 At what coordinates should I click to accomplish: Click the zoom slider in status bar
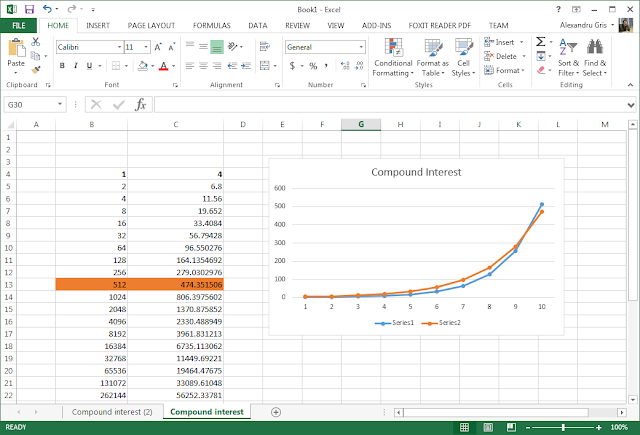(563, 427)
